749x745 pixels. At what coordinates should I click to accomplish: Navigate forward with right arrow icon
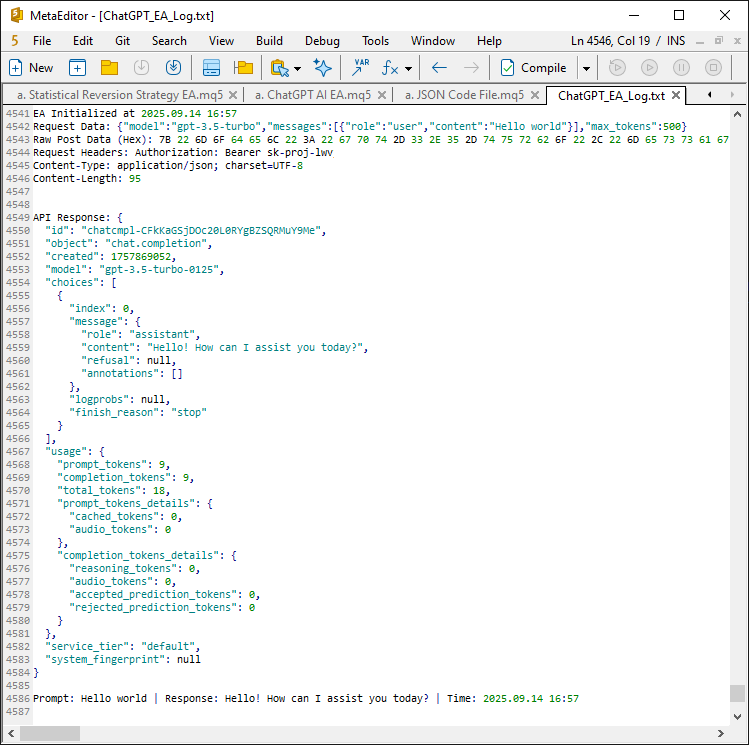tap(471, 68)
